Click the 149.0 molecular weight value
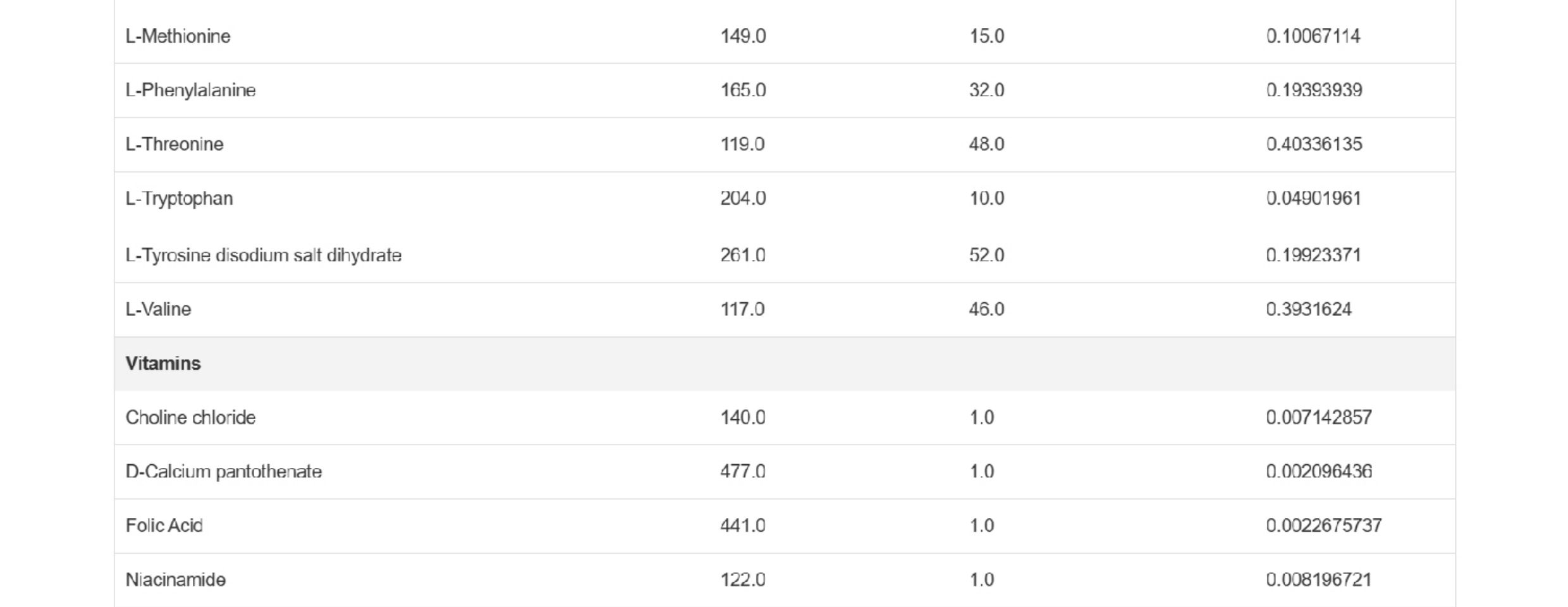 tap(743, 36)
